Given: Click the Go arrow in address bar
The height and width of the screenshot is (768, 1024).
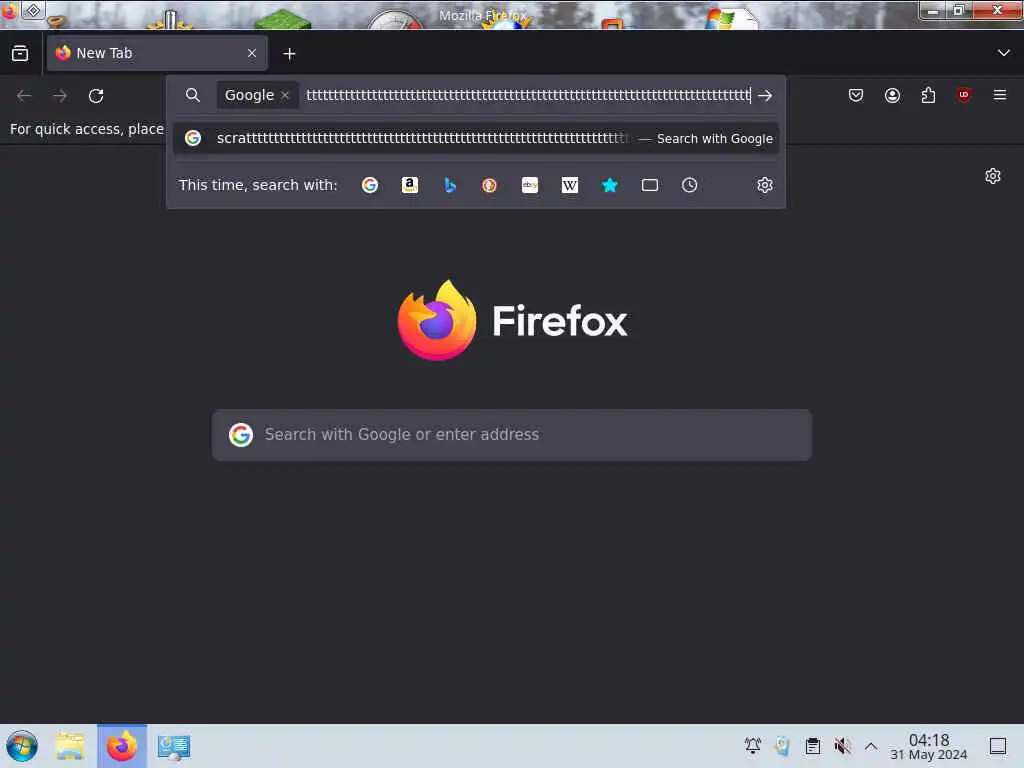Looking at the screenshot, I should [x=765, y=95].
